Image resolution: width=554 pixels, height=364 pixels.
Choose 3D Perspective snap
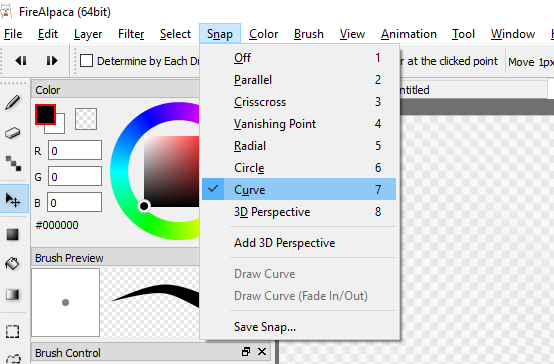(x=299, y=212)
